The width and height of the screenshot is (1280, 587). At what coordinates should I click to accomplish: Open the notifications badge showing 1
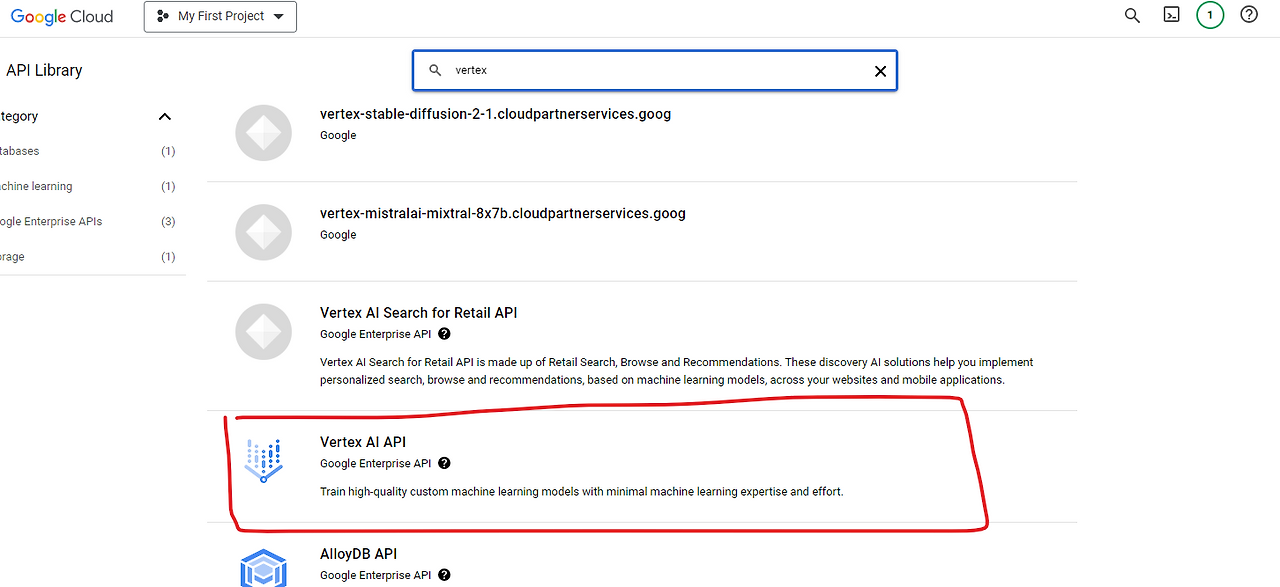[1210, 15]
